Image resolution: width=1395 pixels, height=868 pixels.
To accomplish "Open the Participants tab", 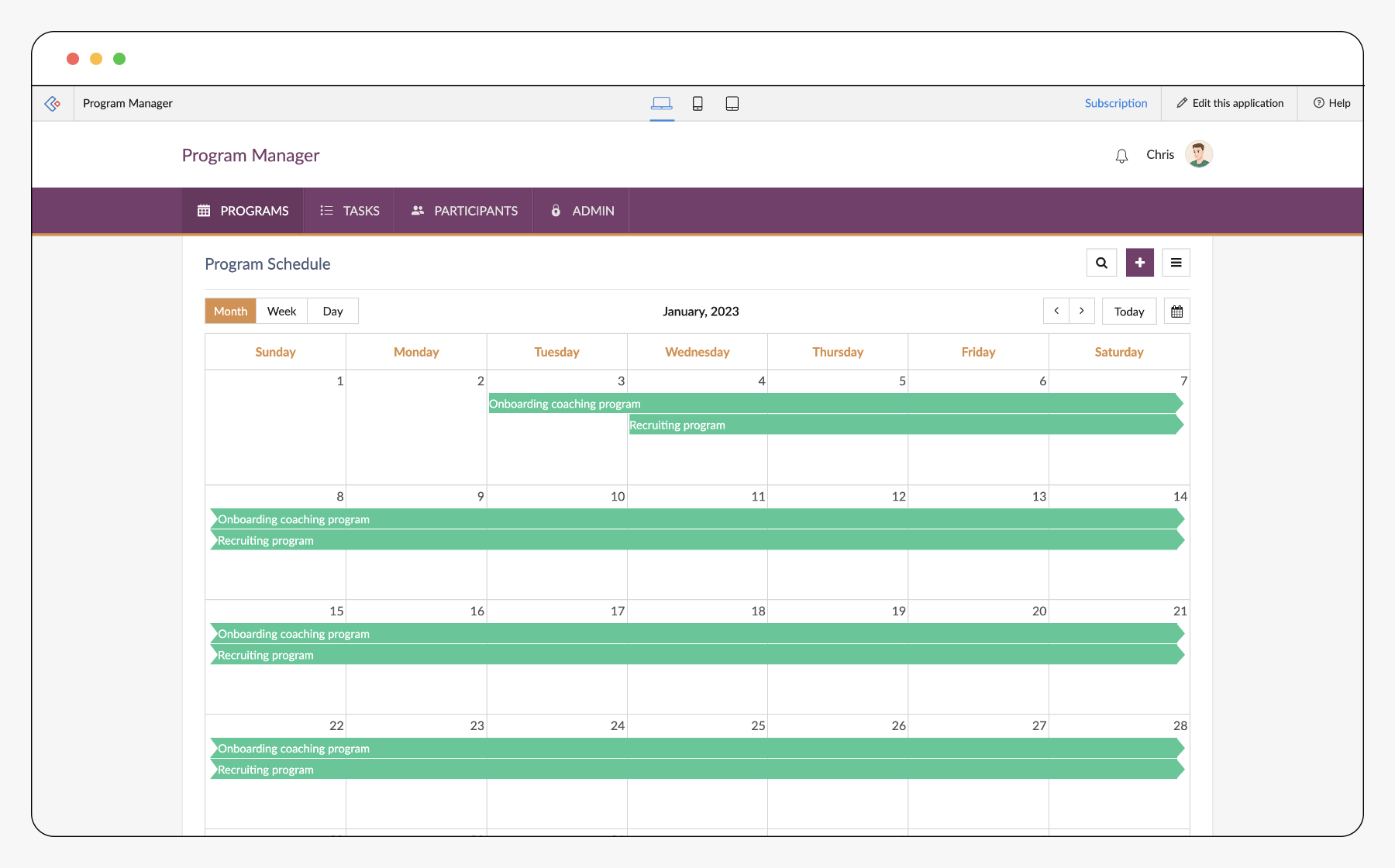I will 463,211.
